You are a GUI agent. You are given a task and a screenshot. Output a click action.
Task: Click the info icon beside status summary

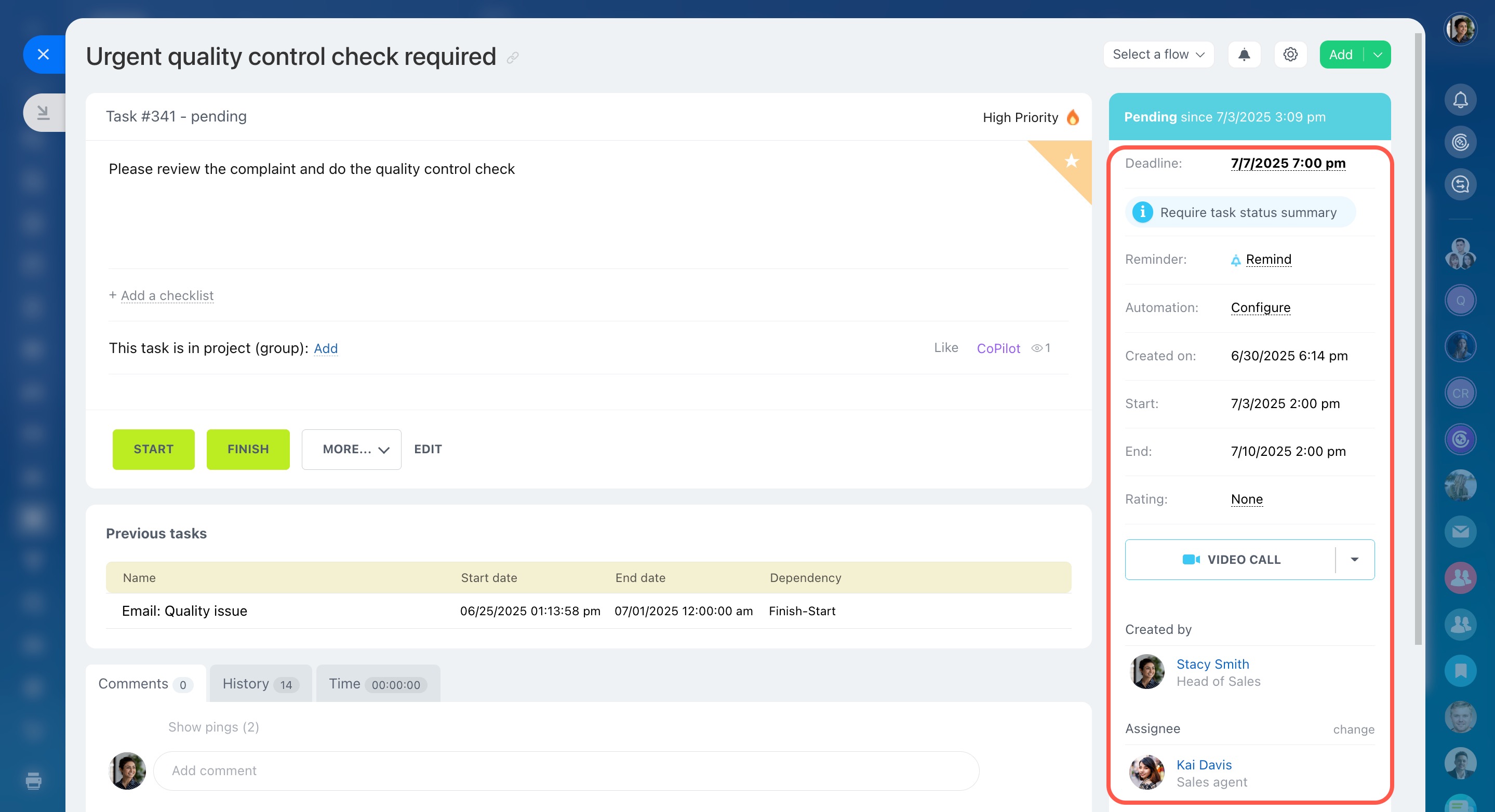pyautogui.click(x=1142, y=212)
